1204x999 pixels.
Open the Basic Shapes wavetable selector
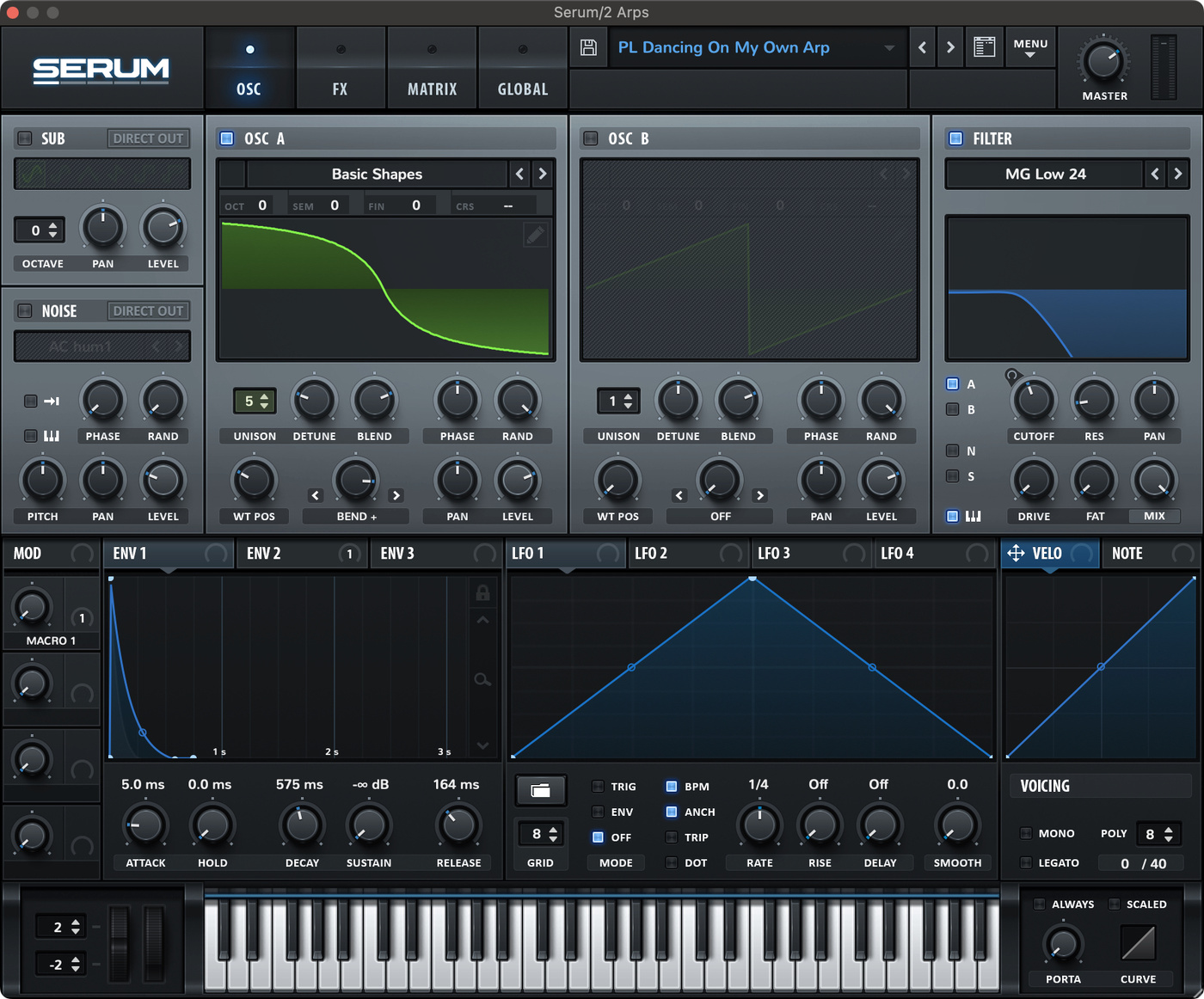tap(377, 174)
